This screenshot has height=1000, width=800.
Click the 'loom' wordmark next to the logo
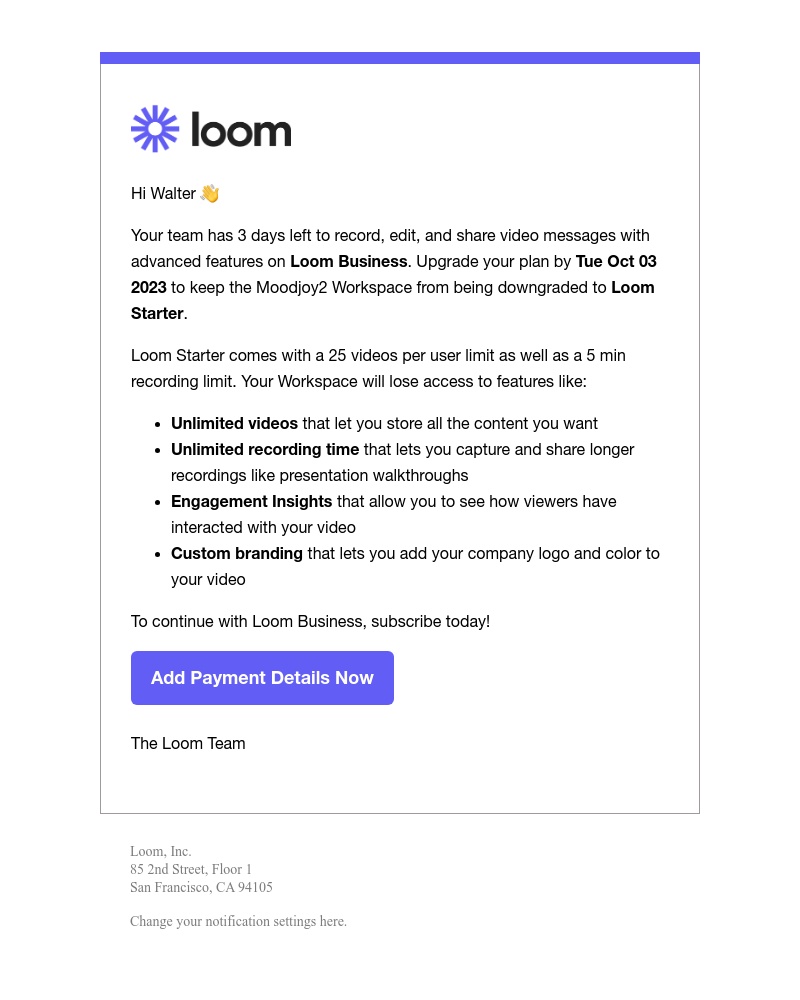point(240,128)
